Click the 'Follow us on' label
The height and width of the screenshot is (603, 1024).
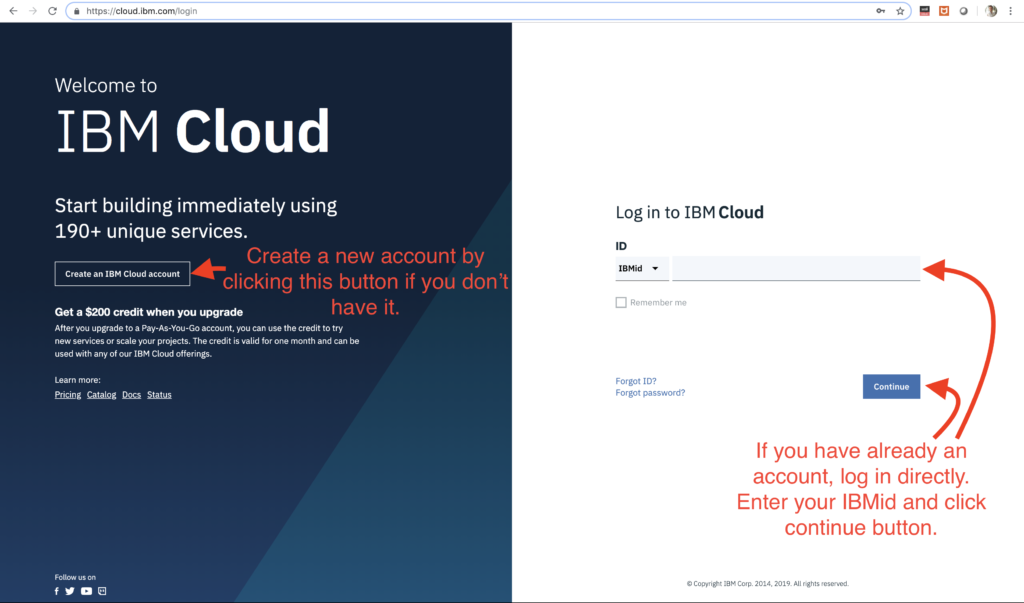click(75, 577)
